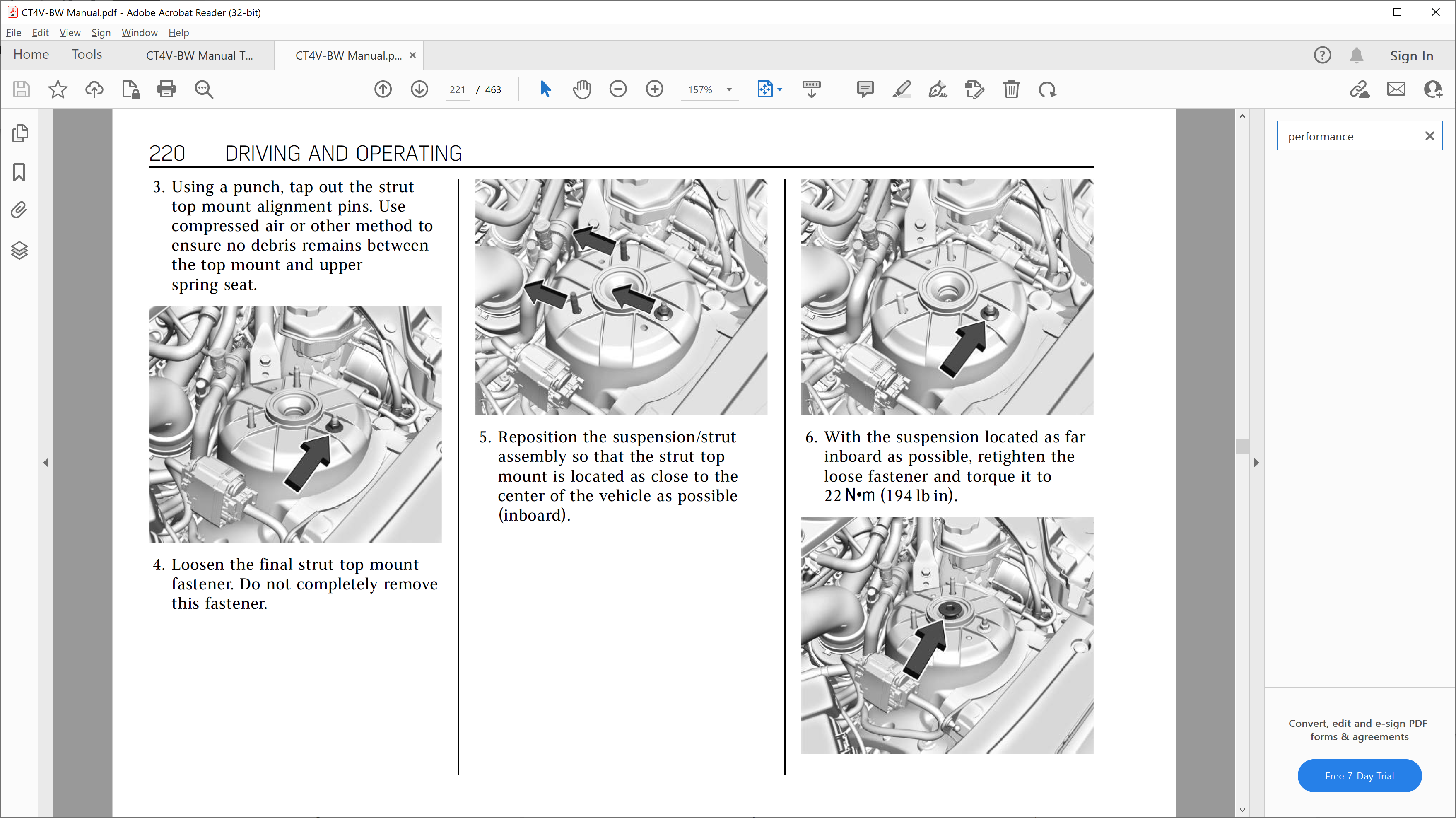Switch to CT4V-BW Manual T... tab

pyautogui.click(x=200, y=55)
